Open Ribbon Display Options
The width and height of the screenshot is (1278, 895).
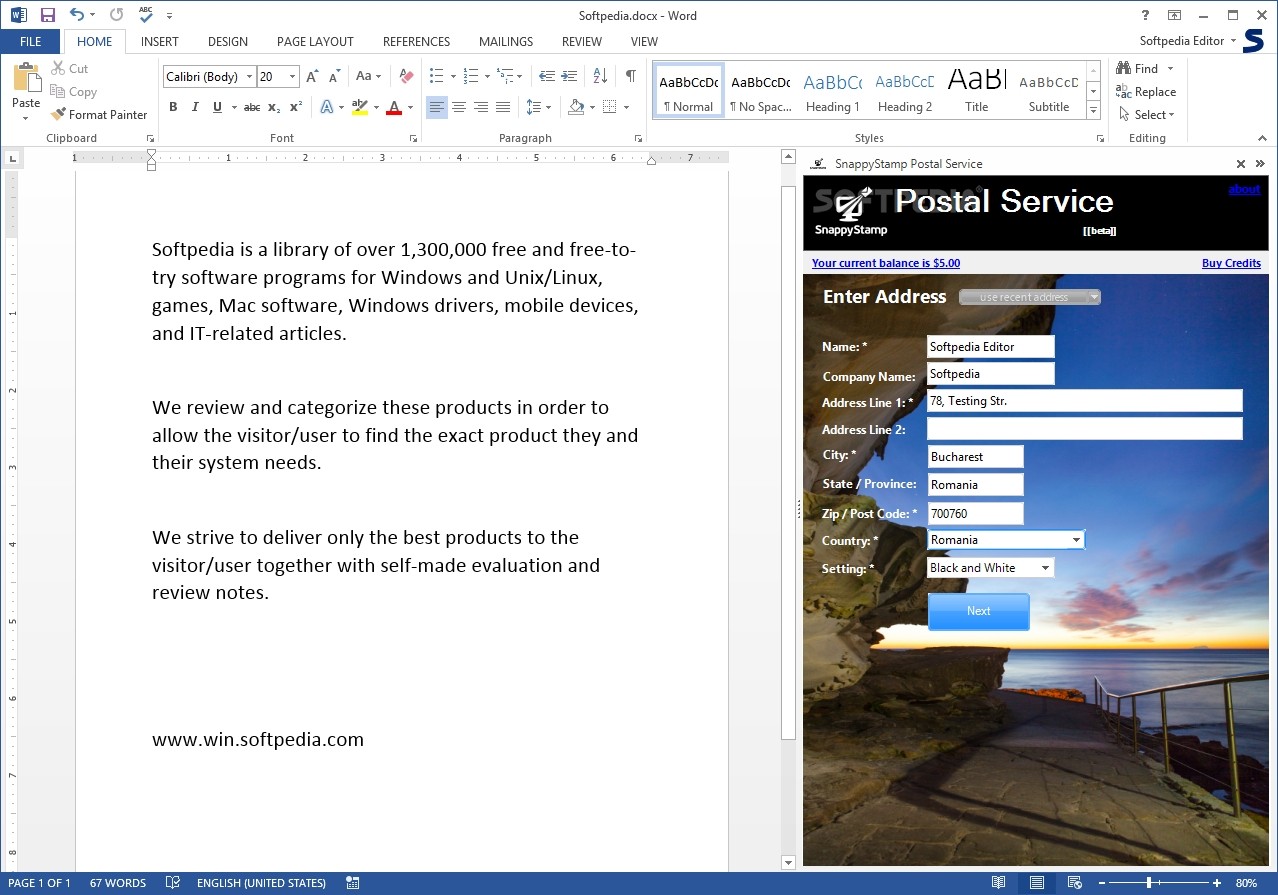[1174, 15]
